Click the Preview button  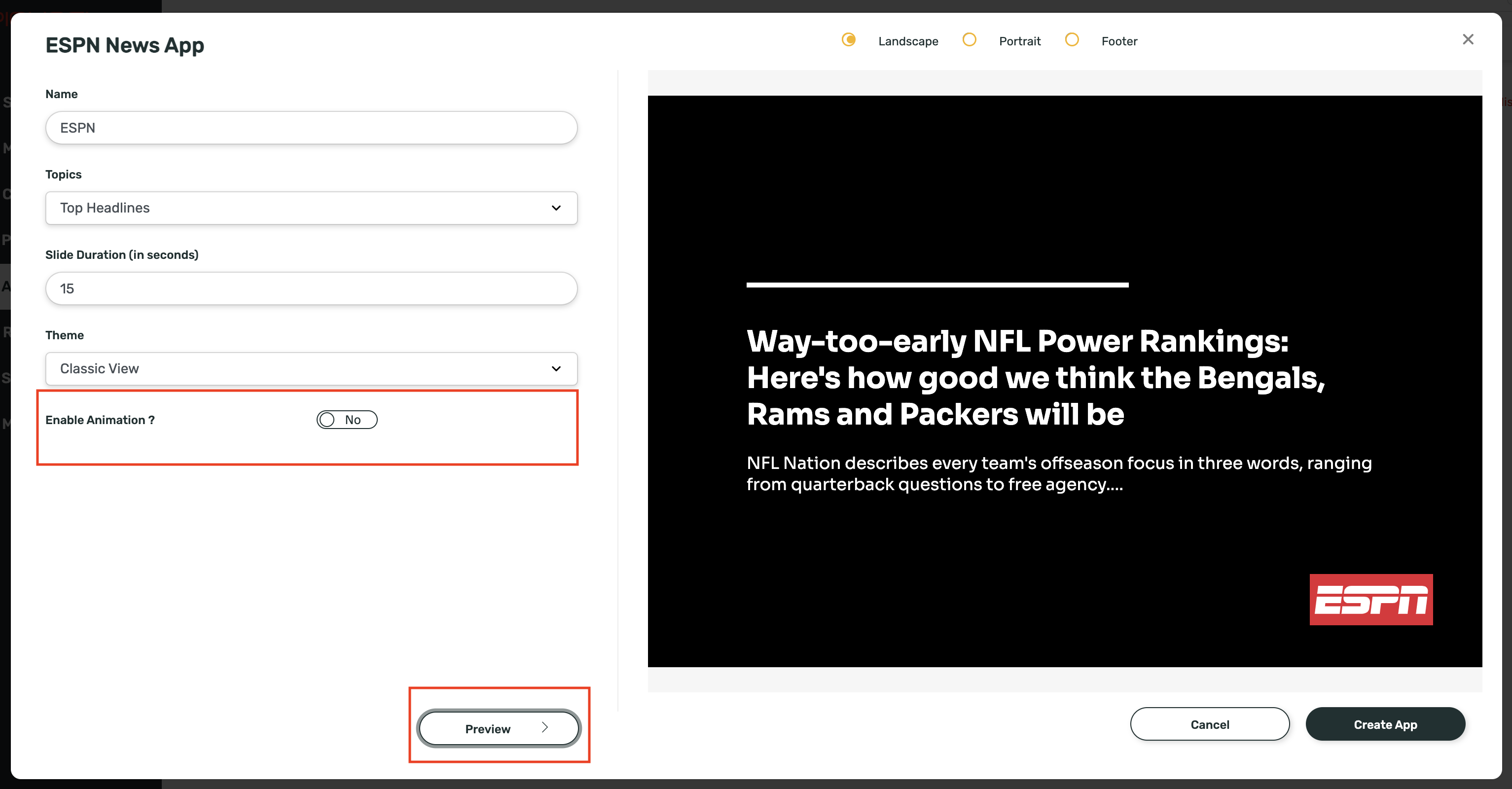pos(499,728)
